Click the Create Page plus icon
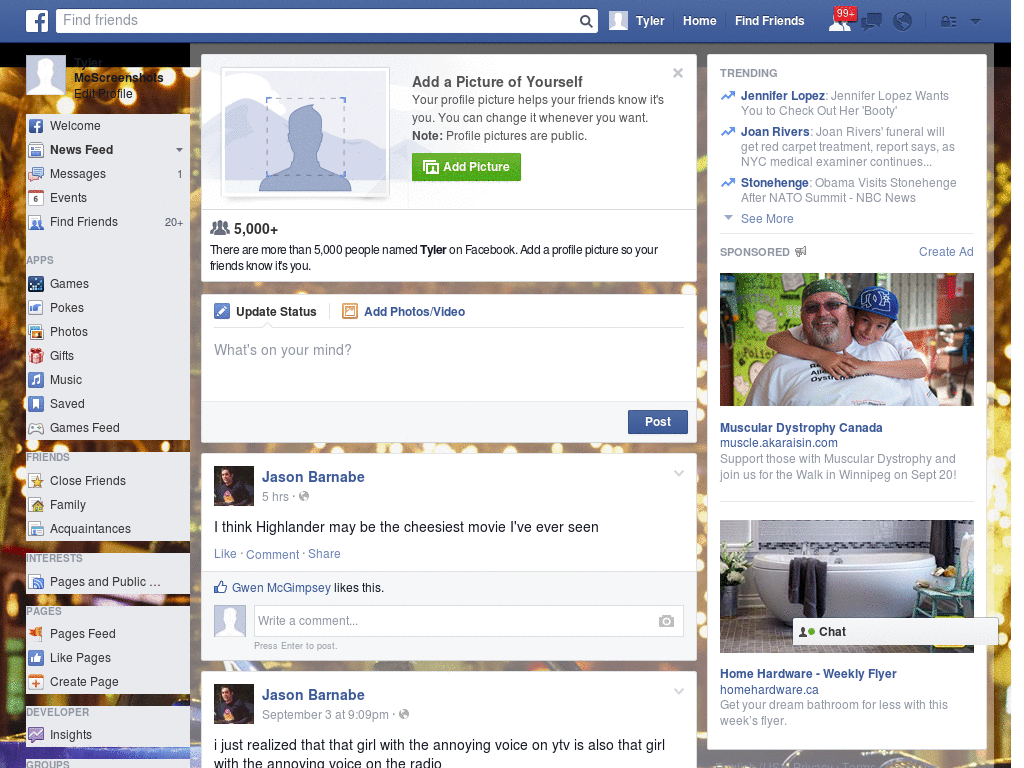 click(x=36, y=682)
